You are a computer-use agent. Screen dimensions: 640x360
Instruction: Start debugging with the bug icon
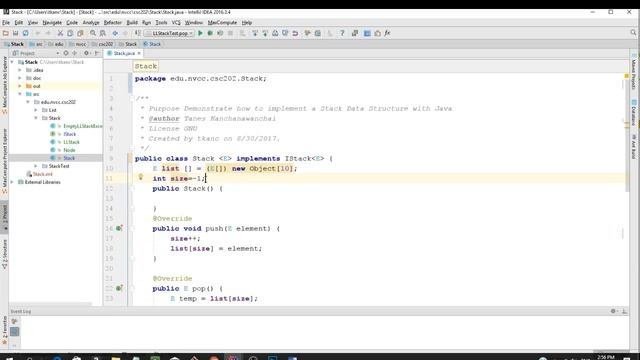tap(210, 33)
